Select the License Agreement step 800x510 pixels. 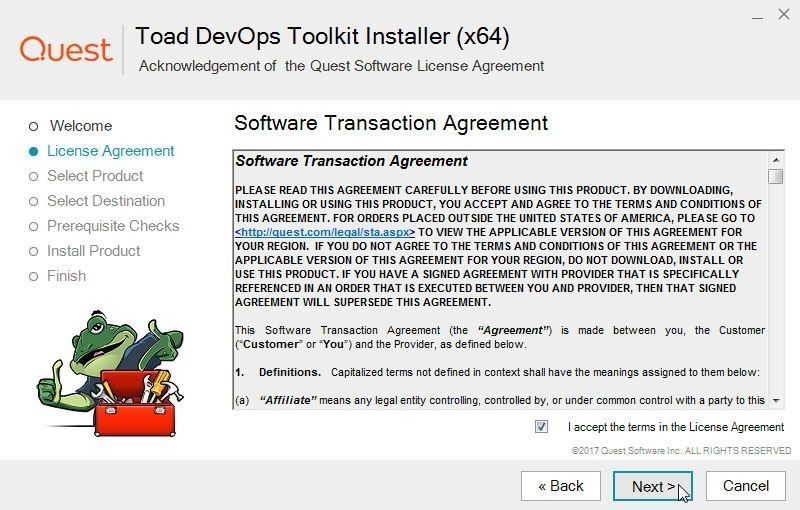click(x=102, y=151)
